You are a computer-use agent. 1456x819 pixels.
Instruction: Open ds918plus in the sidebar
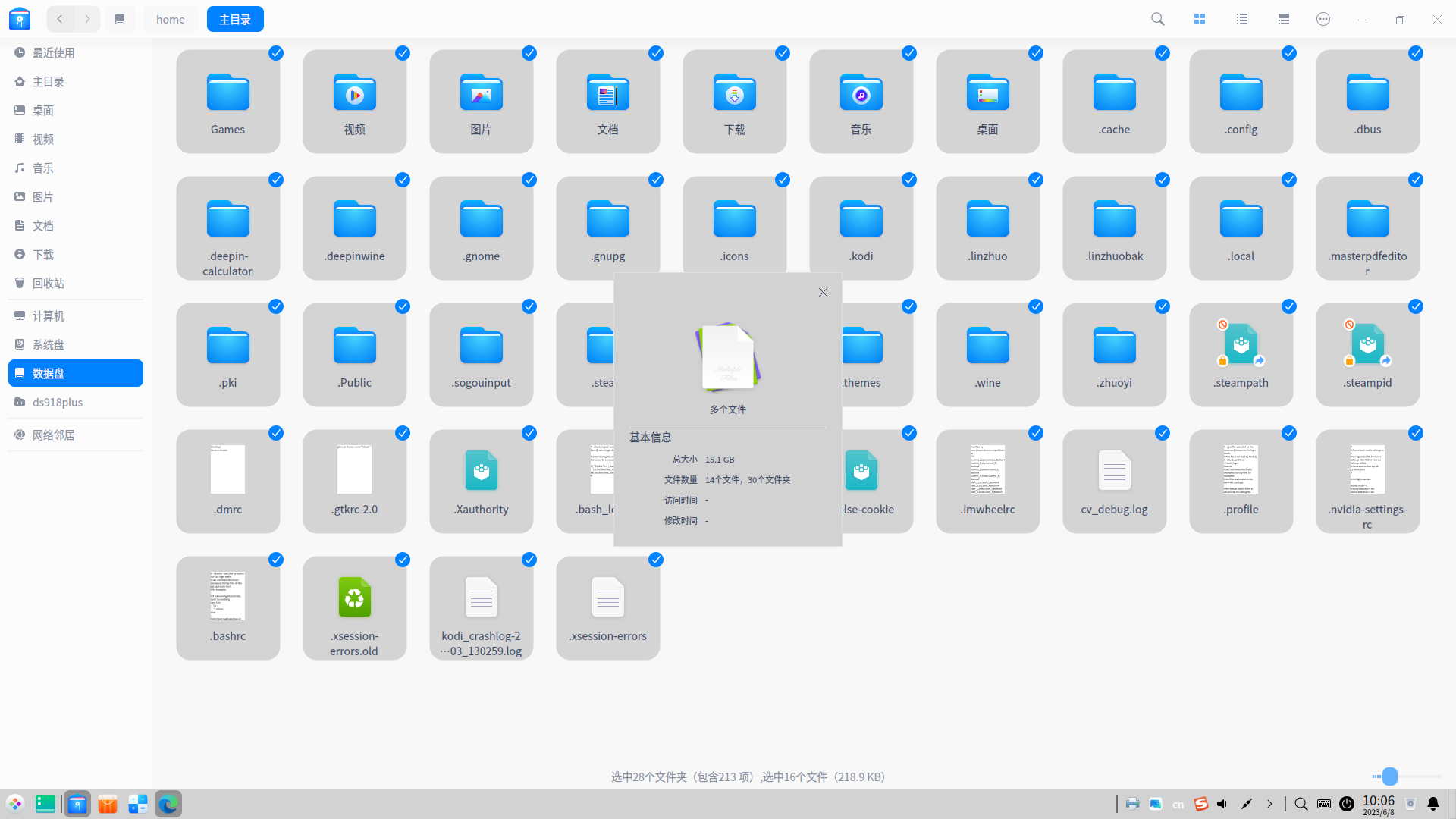58,402
